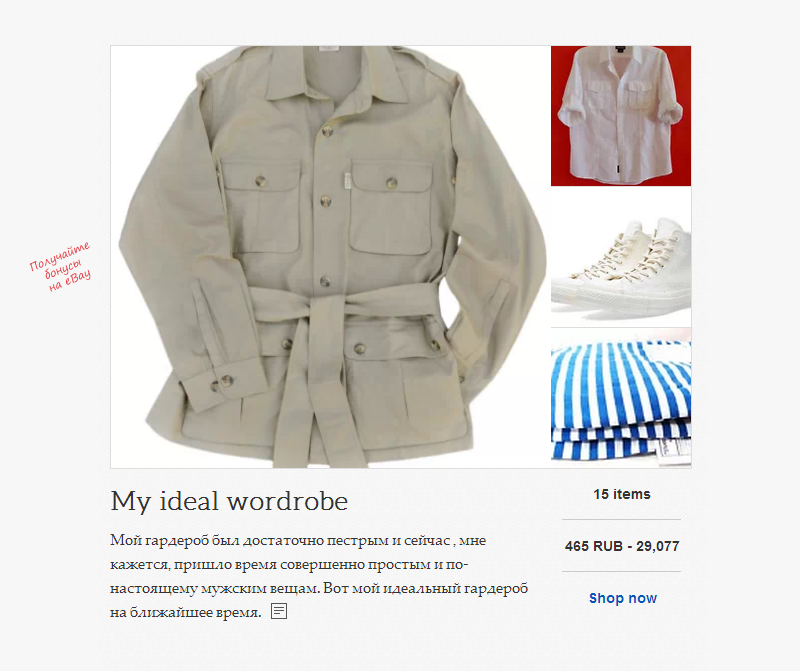The image size is (800, 671).
Task: Click the word eBay in the promo
Action: click(x=78, y=278)
